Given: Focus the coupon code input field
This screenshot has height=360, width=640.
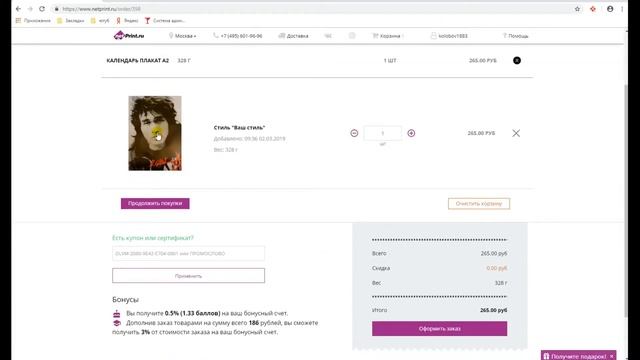Looking at the screenshot, I should 189,253.
